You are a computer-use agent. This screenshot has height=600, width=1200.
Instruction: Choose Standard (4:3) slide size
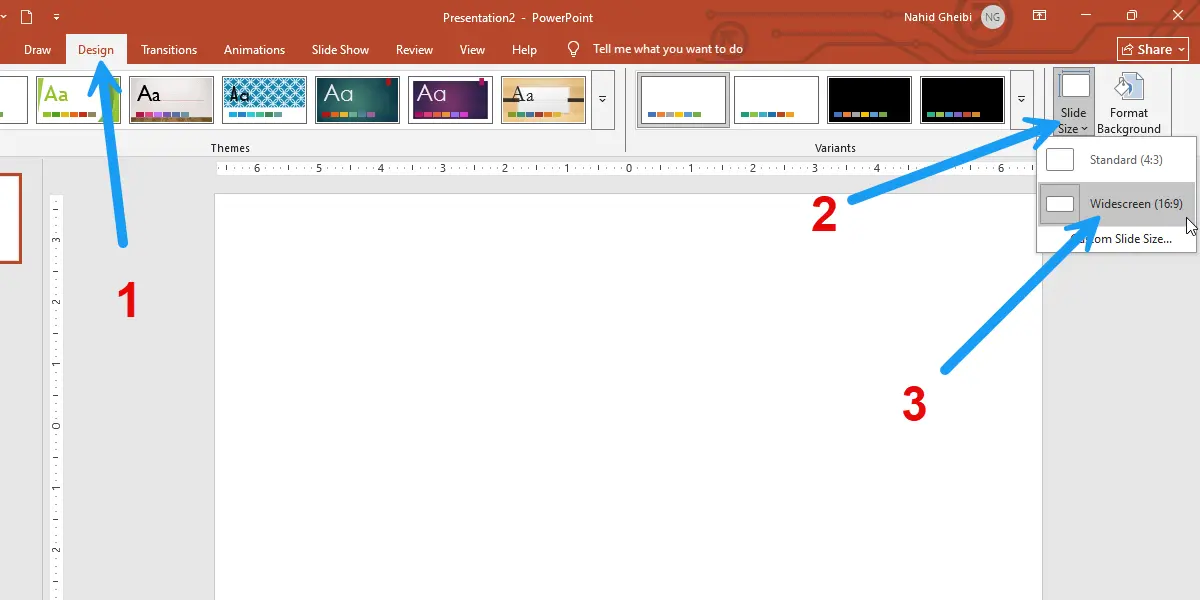tap(1114, 160)
